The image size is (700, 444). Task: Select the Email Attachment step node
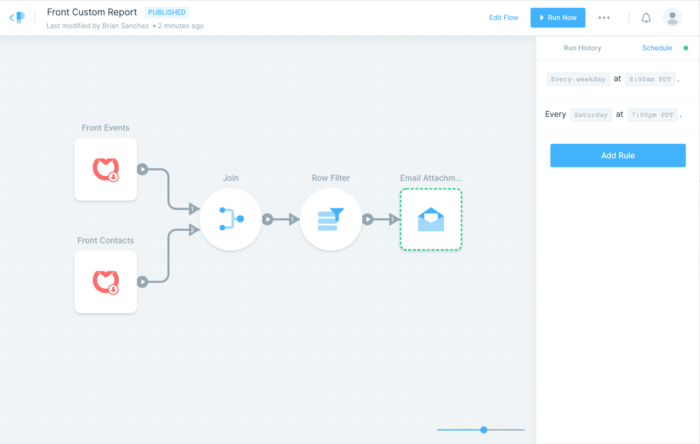[431, 219]
